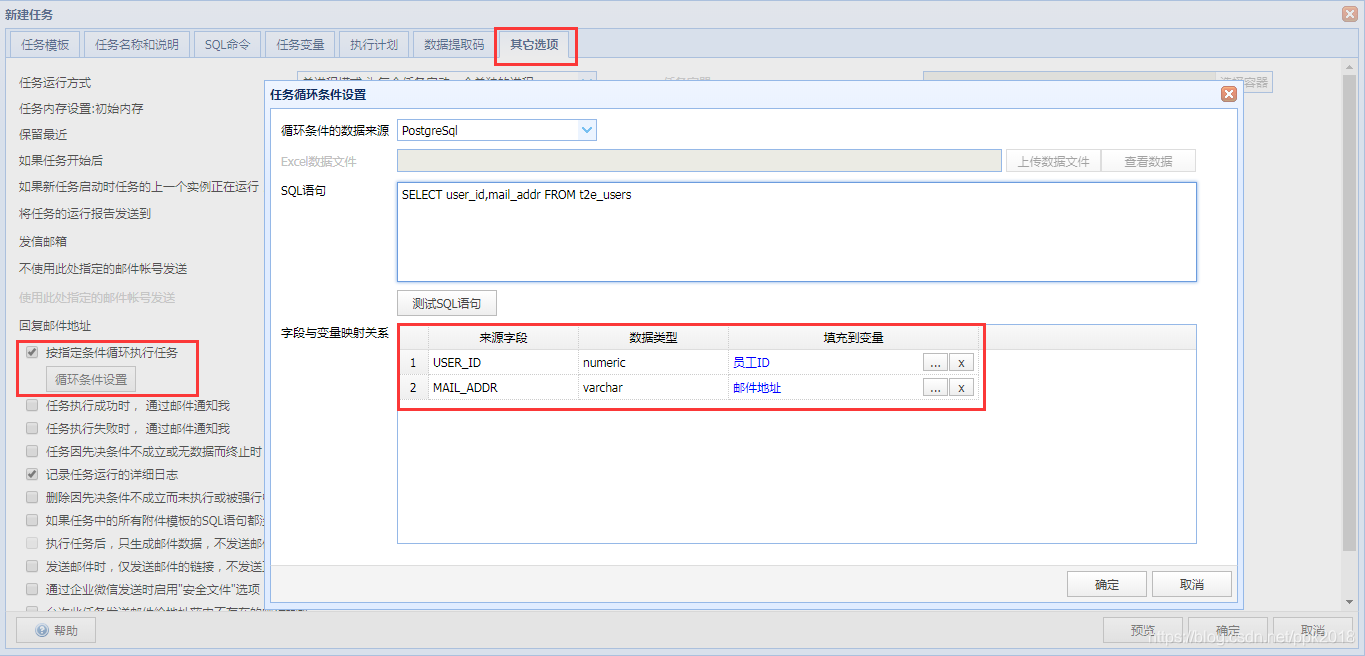Switch to the SQL命令 tab
This screenshot has height=656, width=1365.
pyautogui.click(x=228, y=44)
